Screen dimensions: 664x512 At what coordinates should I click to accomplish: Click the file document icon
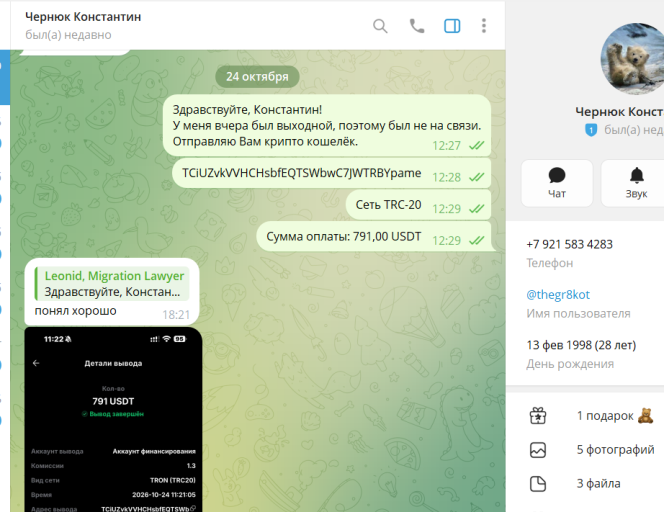pyautogui.click(x=538, y=484)
